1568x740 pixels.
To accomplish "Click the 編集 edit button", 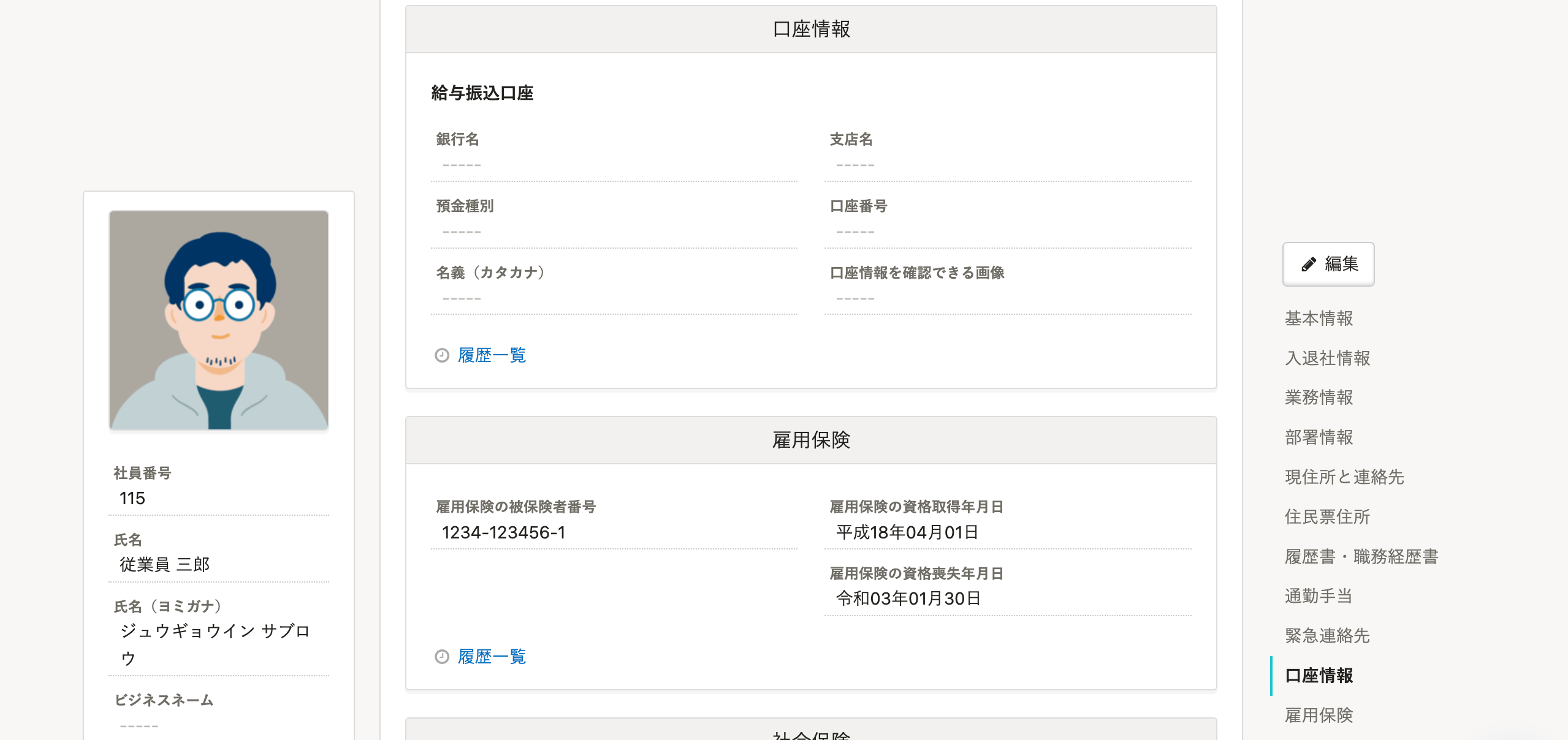I will coord(1328,264).
